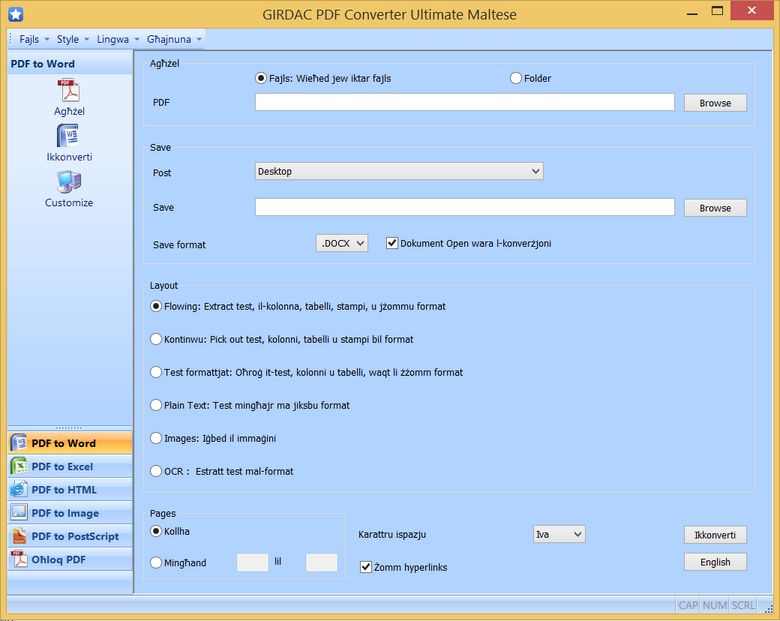Switch to PDF to HTML tab
The image size is (780, 621).
click(70, 490)
